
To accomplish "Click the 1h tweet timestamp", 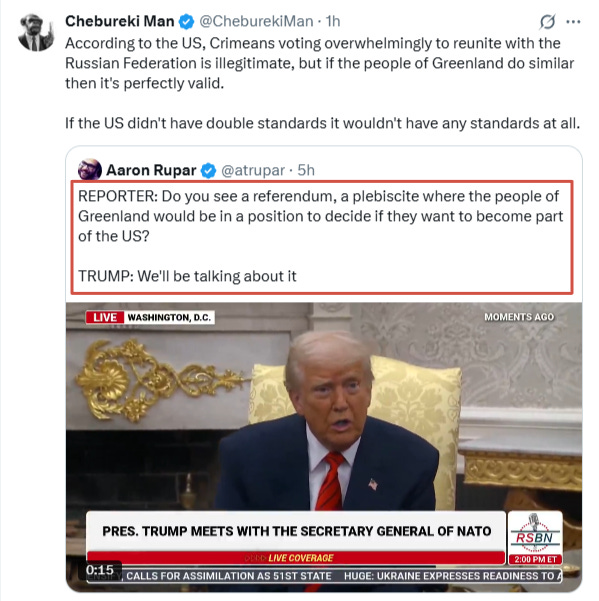I will pyautogui.click(x=333, y=21).
